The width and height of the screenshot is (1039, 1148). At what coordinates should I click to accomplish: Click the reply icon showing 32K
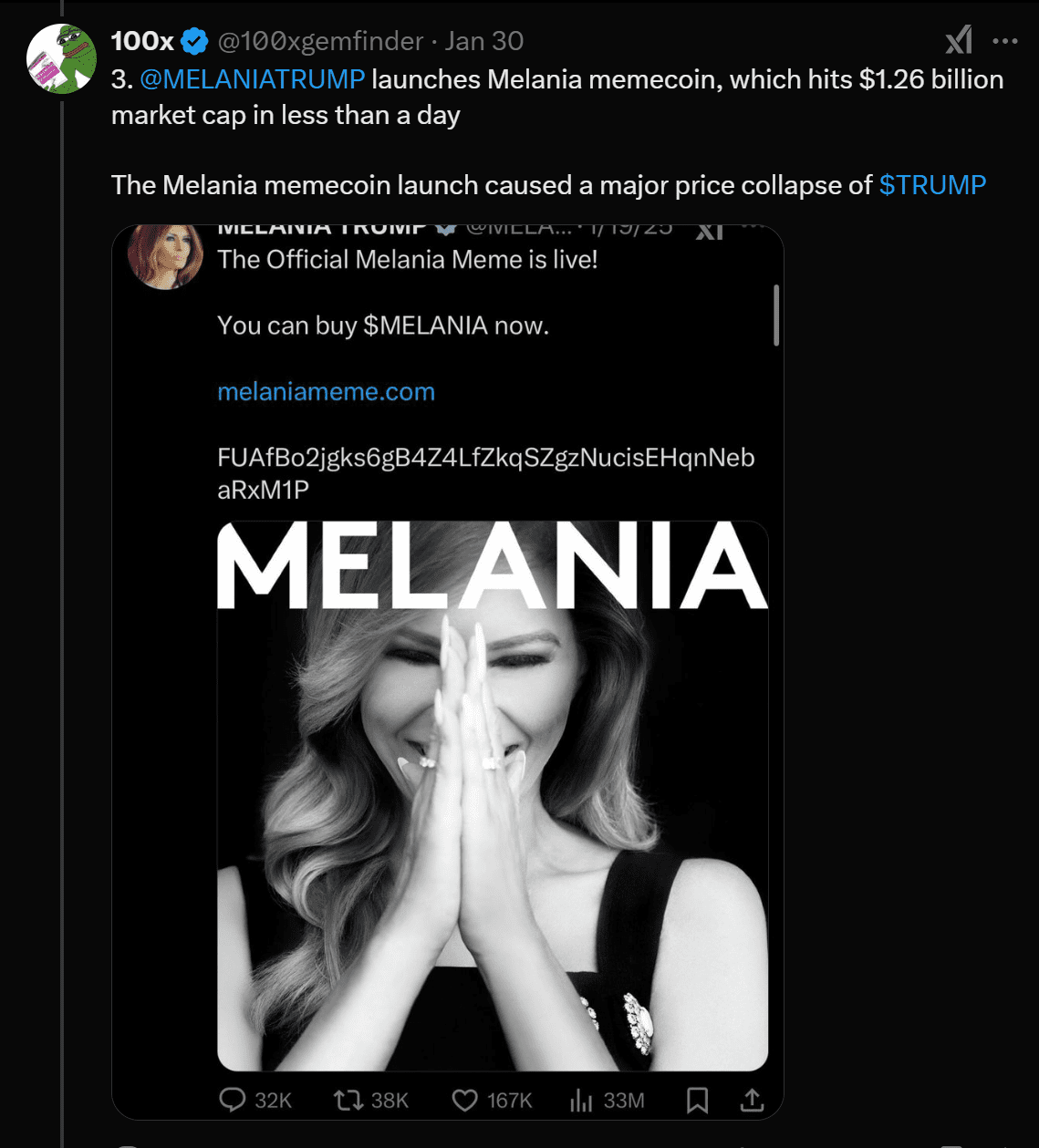point(234,1101)
